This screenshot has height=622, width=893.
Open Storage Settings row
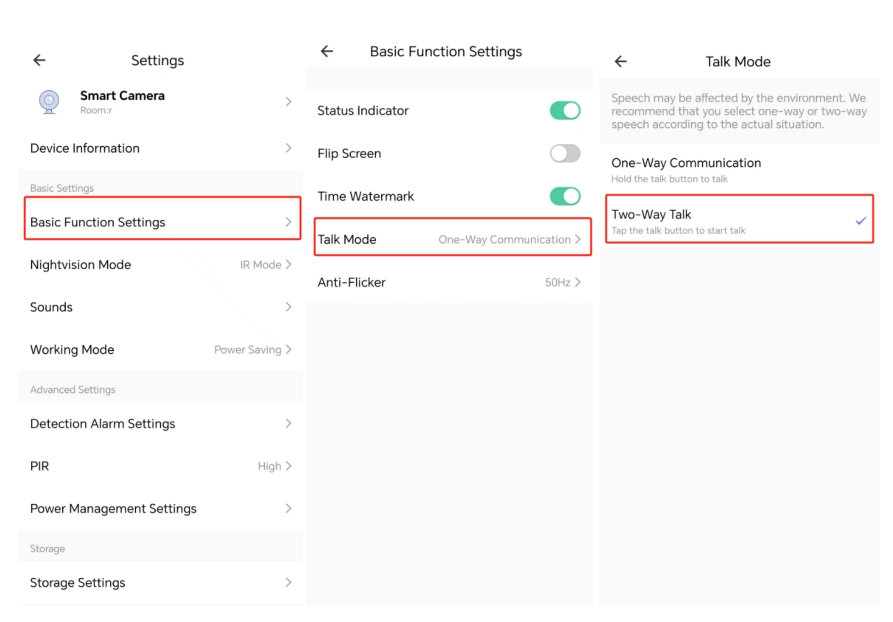click(160, 583)
